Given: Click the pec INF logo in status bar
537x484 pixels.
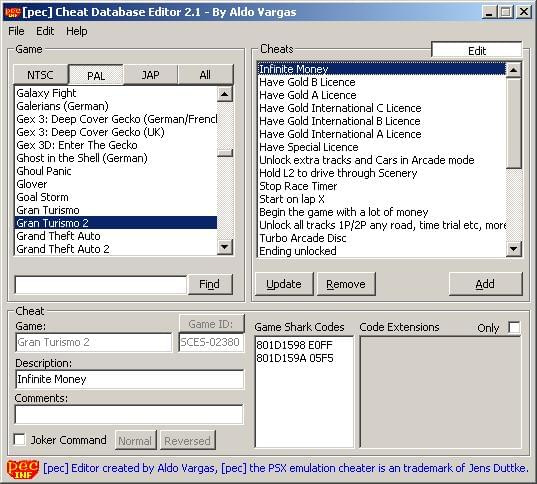Looking at the screenshot, I should pos(23,469).
